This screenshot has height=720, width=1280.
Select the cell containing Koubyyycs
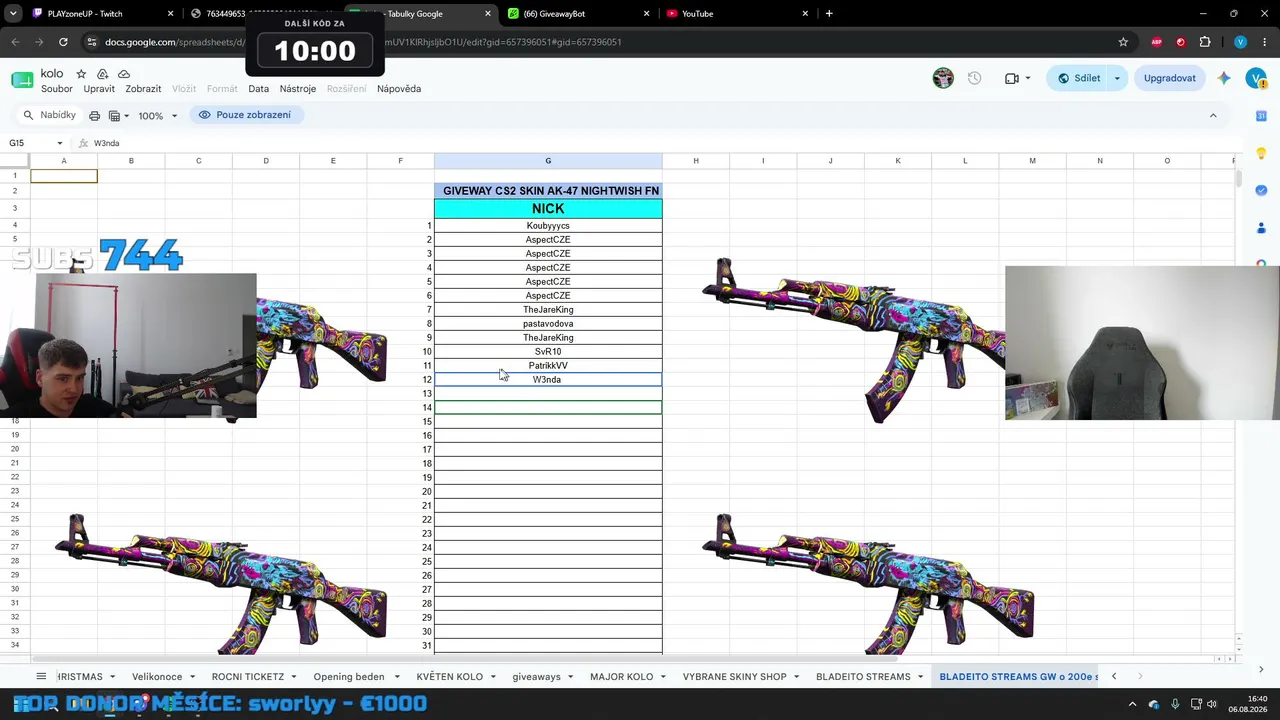[548, 226]
